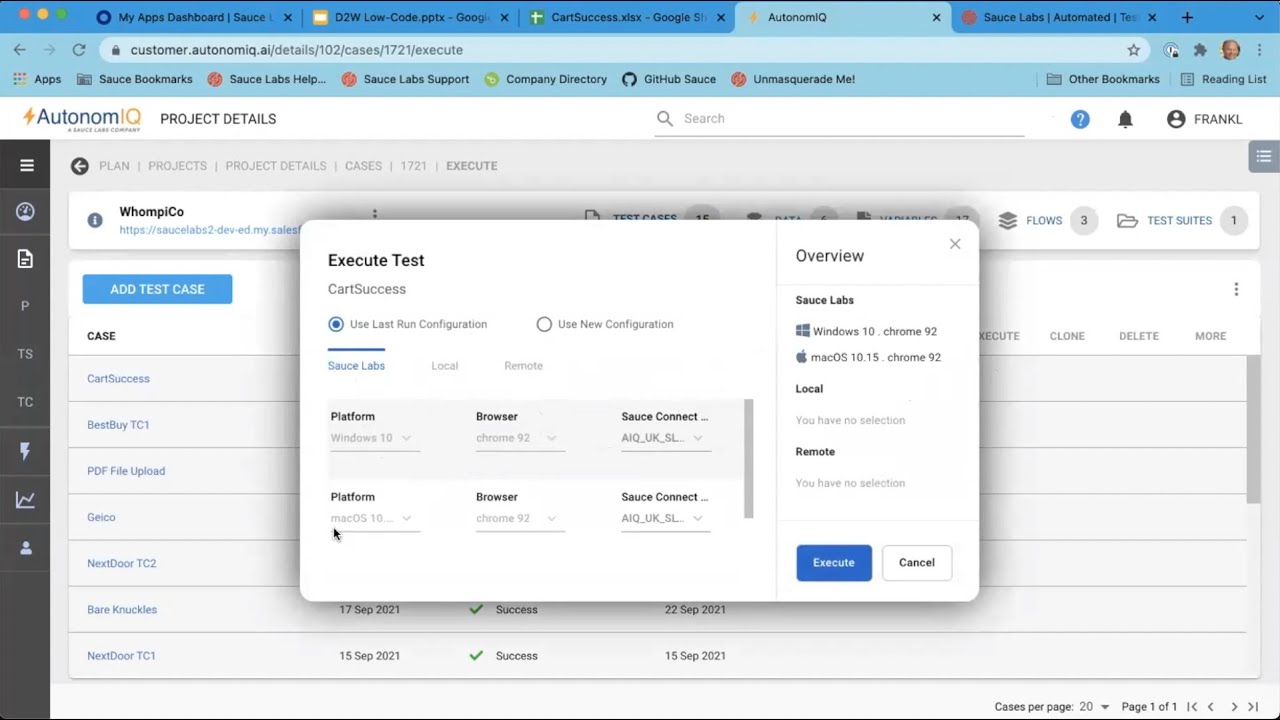Select Use Last Run Configuration option
Image resolution: width=1280 pixels, height=720 pixels.
[x=336, y=324]
